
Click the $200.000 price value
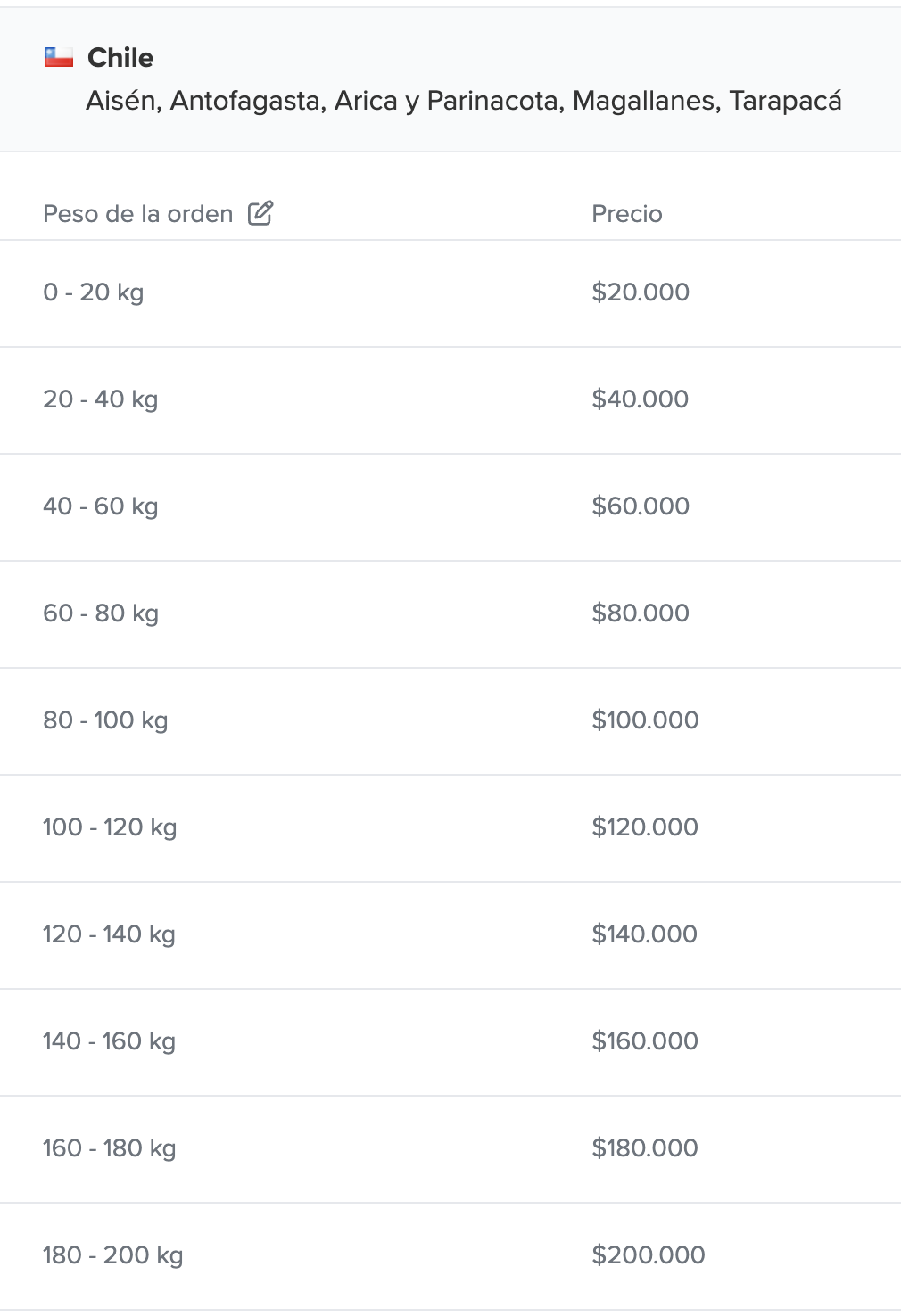[649, 1255]
